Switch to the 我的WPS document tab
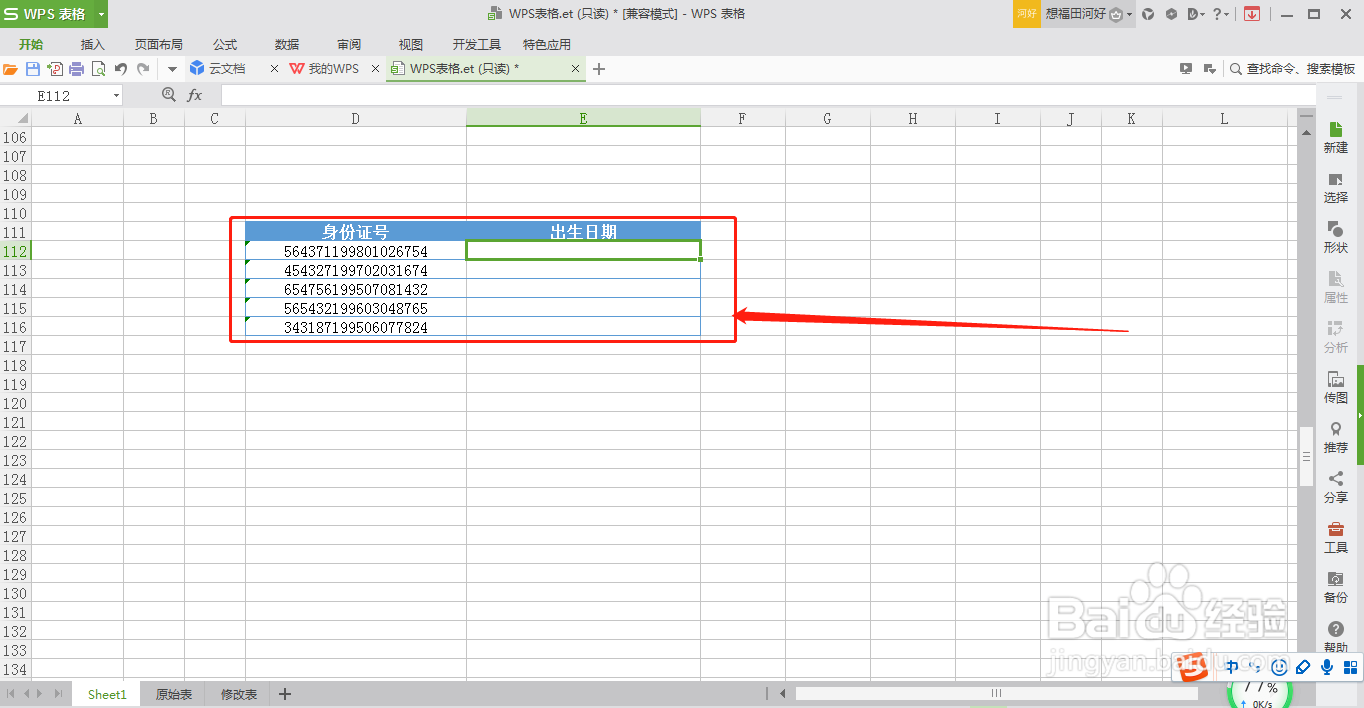This screenshot has height=708, width=1364. click(x=333, y=69)
